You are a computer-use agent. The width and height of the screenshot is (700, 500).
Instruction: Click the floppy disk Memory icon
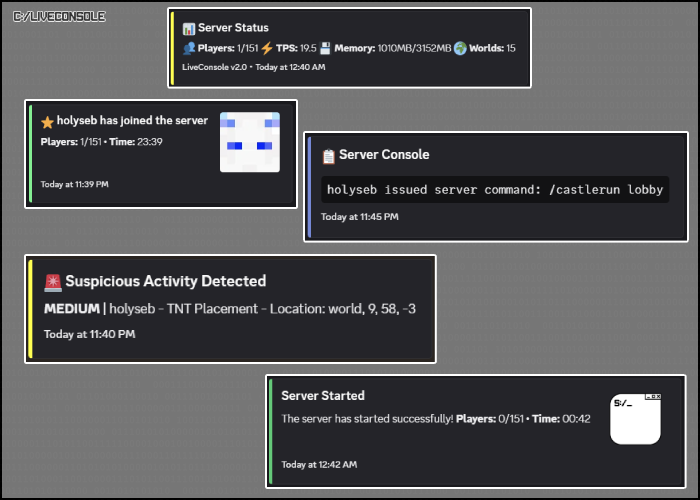325,48
